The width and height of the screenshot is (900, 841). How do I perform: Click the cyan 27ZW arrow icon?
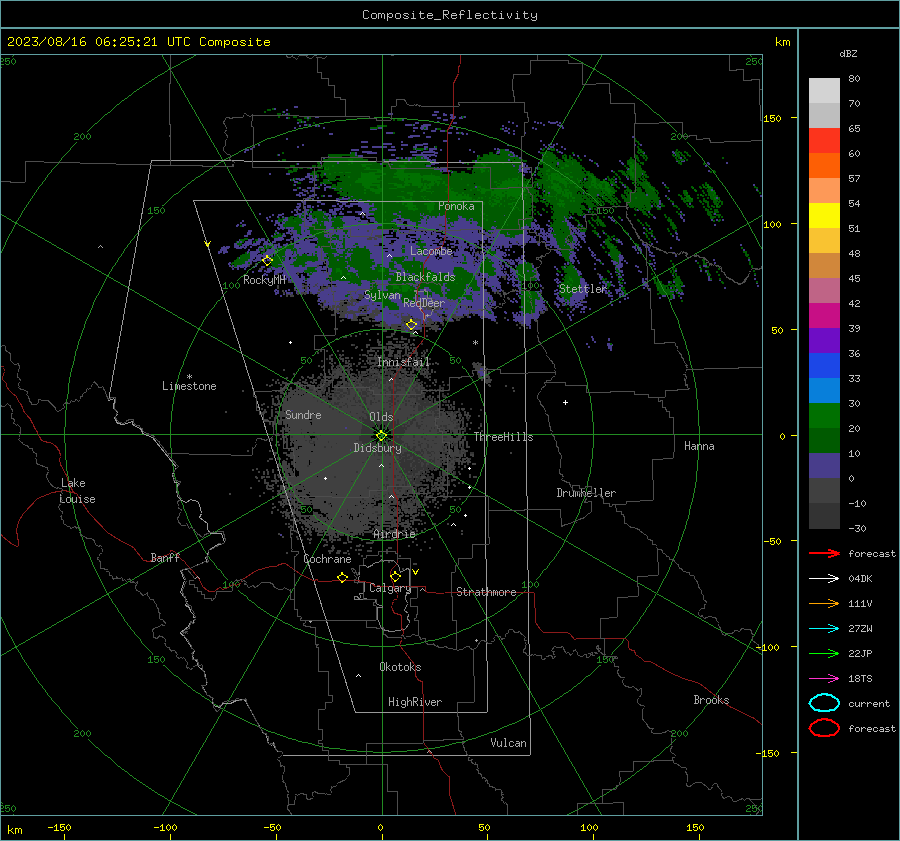(x=824, y=628)
